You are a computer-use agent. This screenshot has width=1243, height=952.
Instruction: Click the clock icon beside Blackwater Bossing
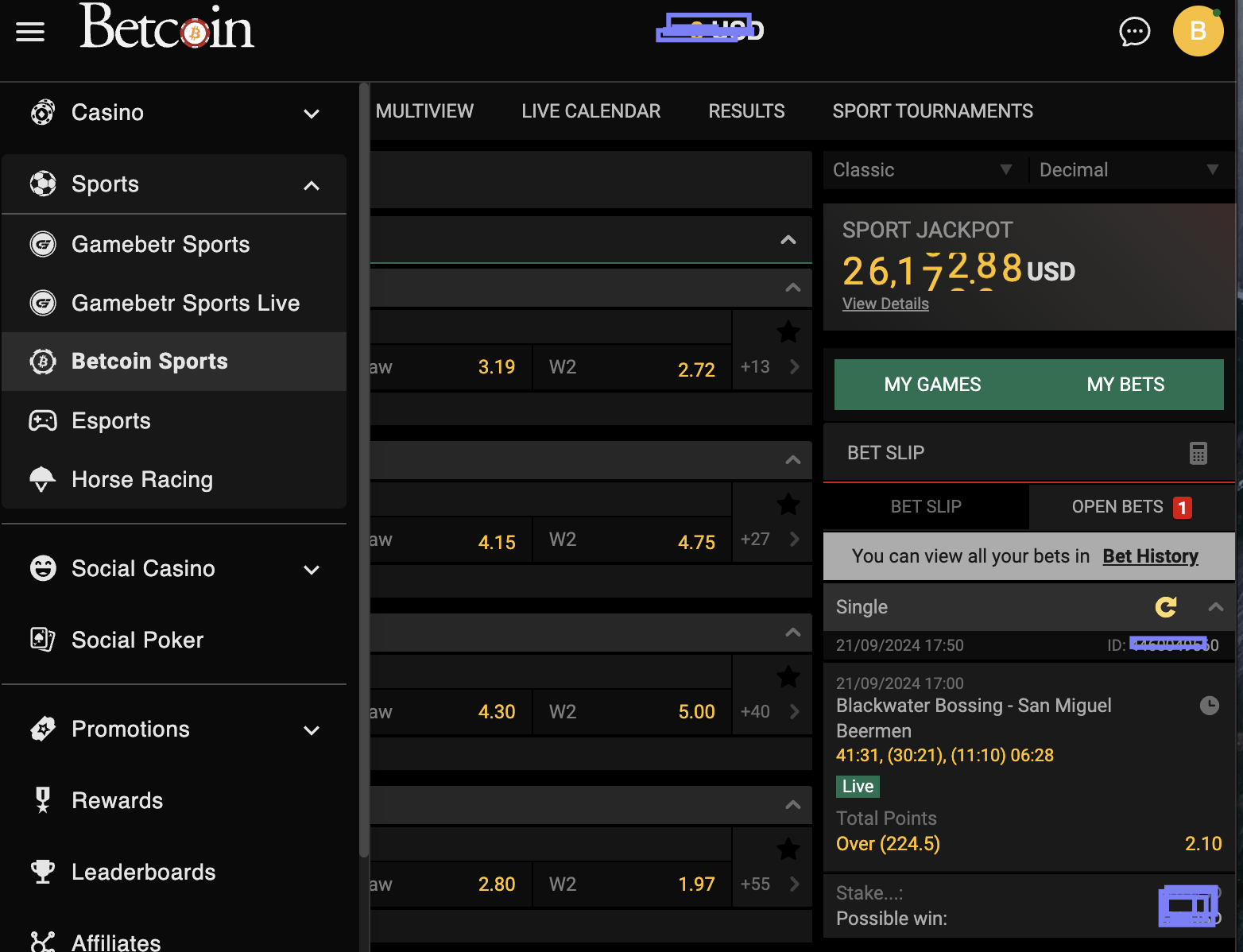[x=1209, y=705]
